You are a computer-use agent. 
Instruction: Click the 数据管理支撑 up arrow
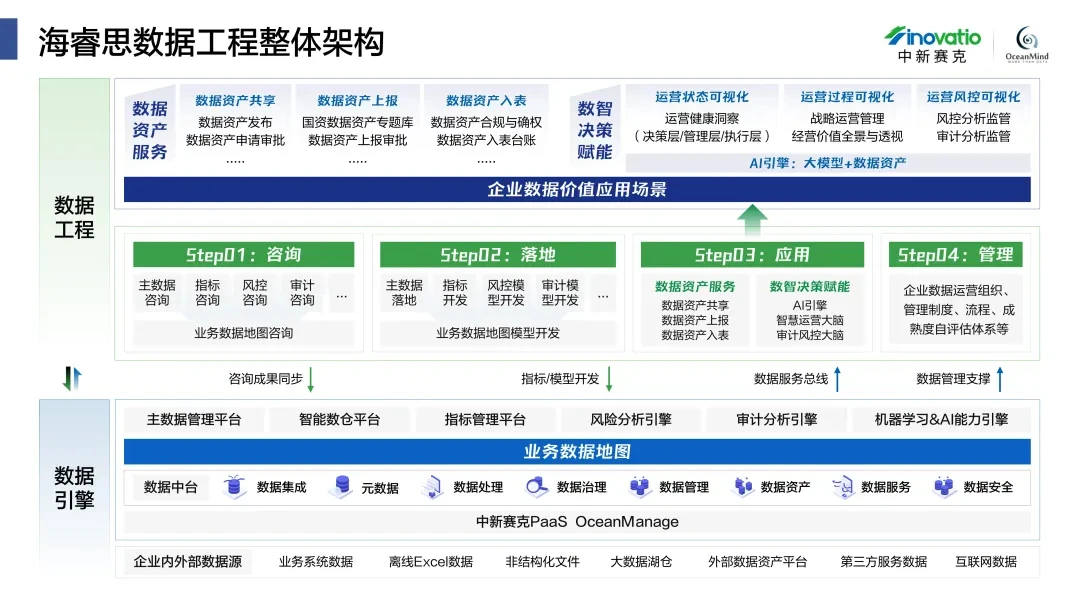pyautogui.click(x=1000, y=379)
